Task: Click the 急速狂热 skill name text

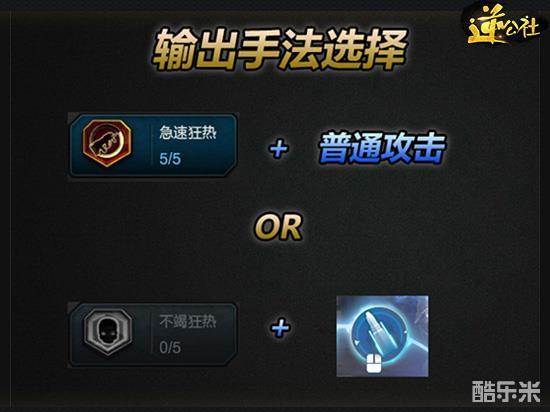Action: click(188, 133)
